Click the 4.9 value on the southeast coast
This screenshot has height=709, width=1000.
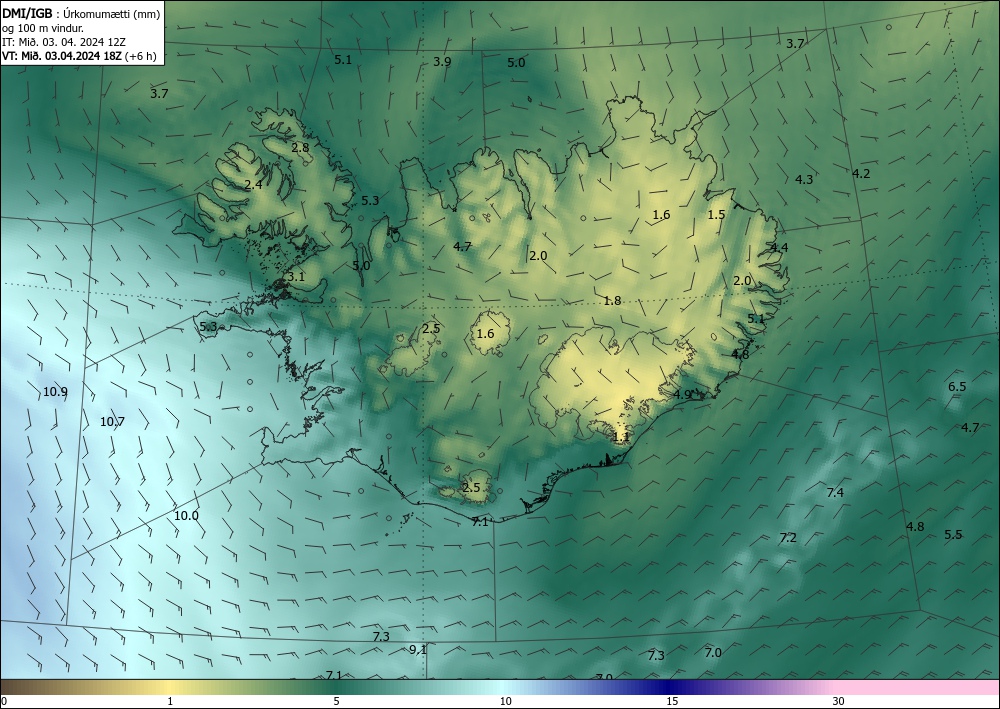pyautogui.click(x=682, y=395)
